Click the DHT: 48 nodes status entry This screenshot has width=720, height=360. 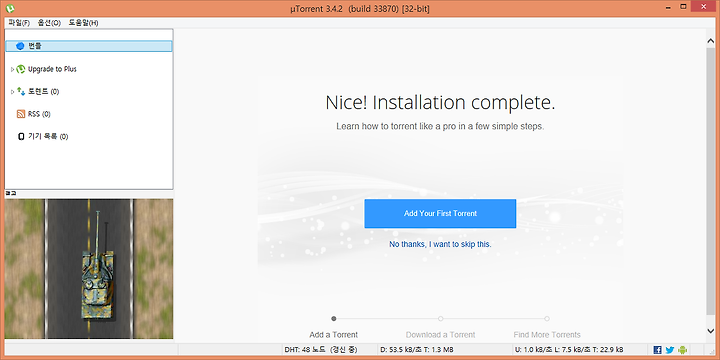click(x=321, y=350)
